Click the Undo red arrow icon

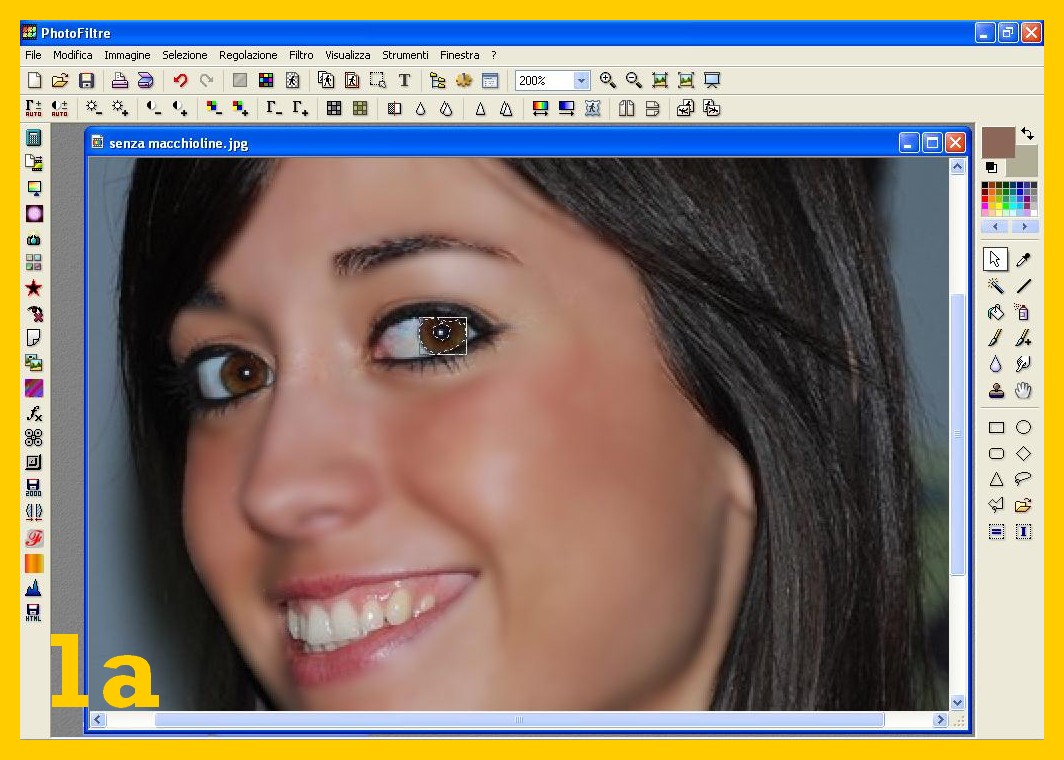pos(180,80)
